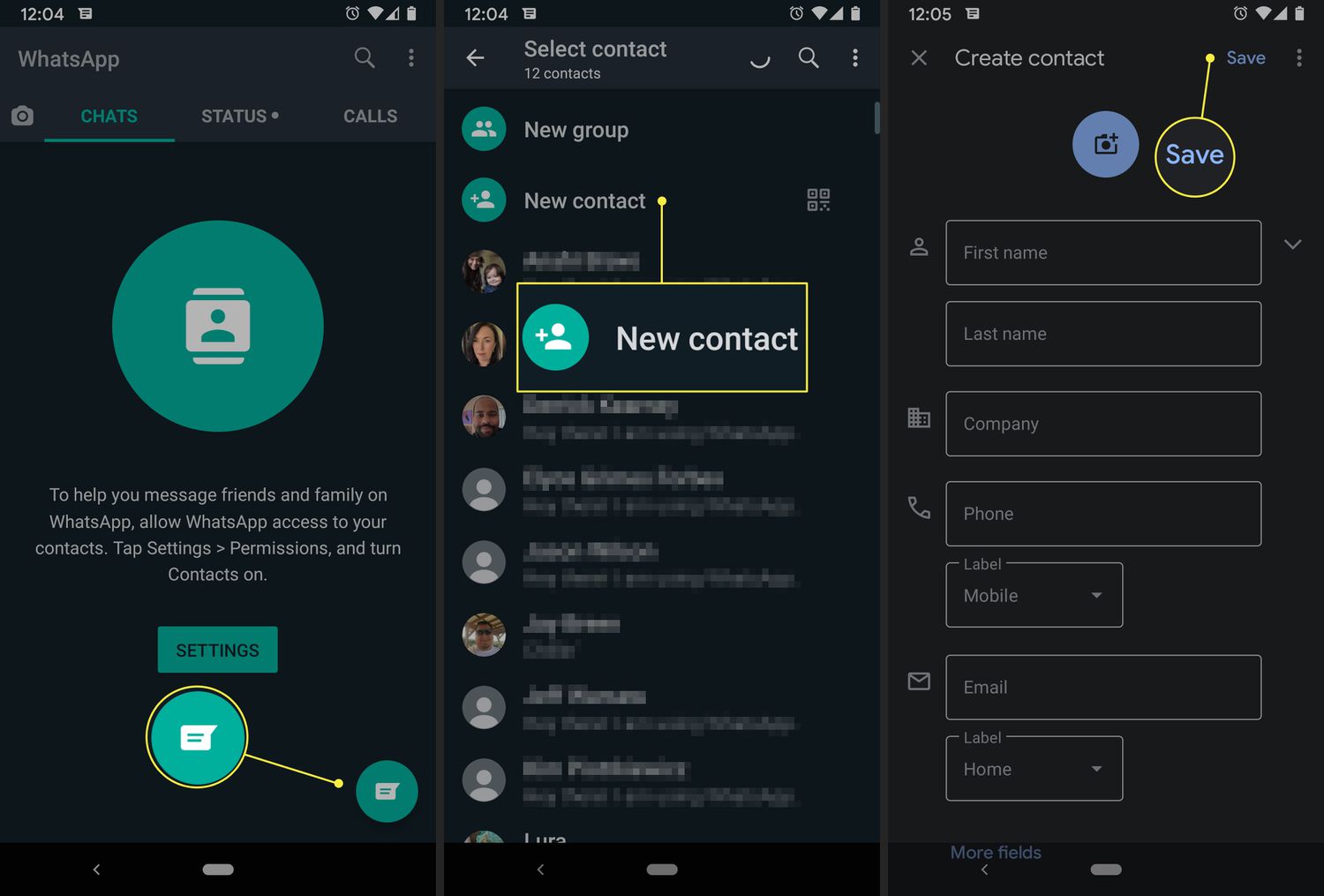Tap Android back arrow on WhatsApp chats screen

click(x=96, y=870)
